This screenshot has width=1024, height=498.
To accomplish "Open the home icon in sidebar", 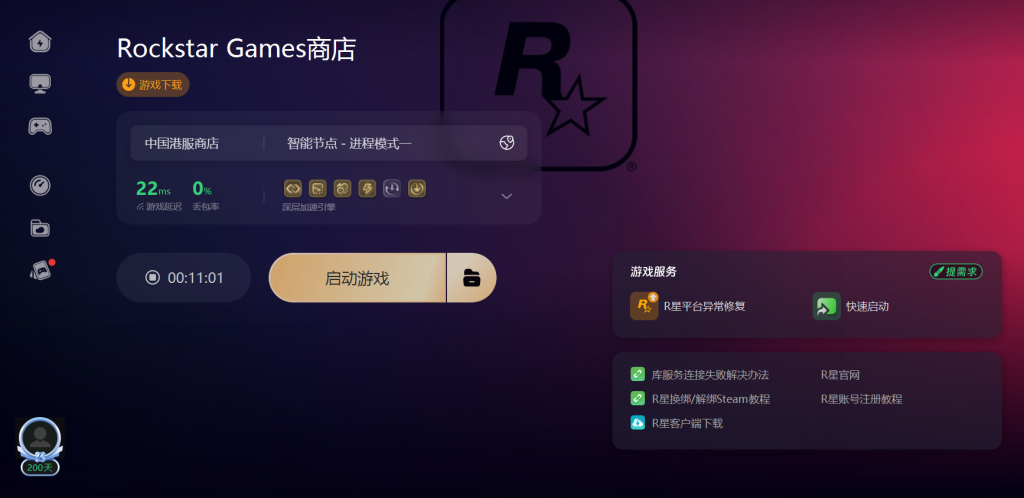I will 40,42.
